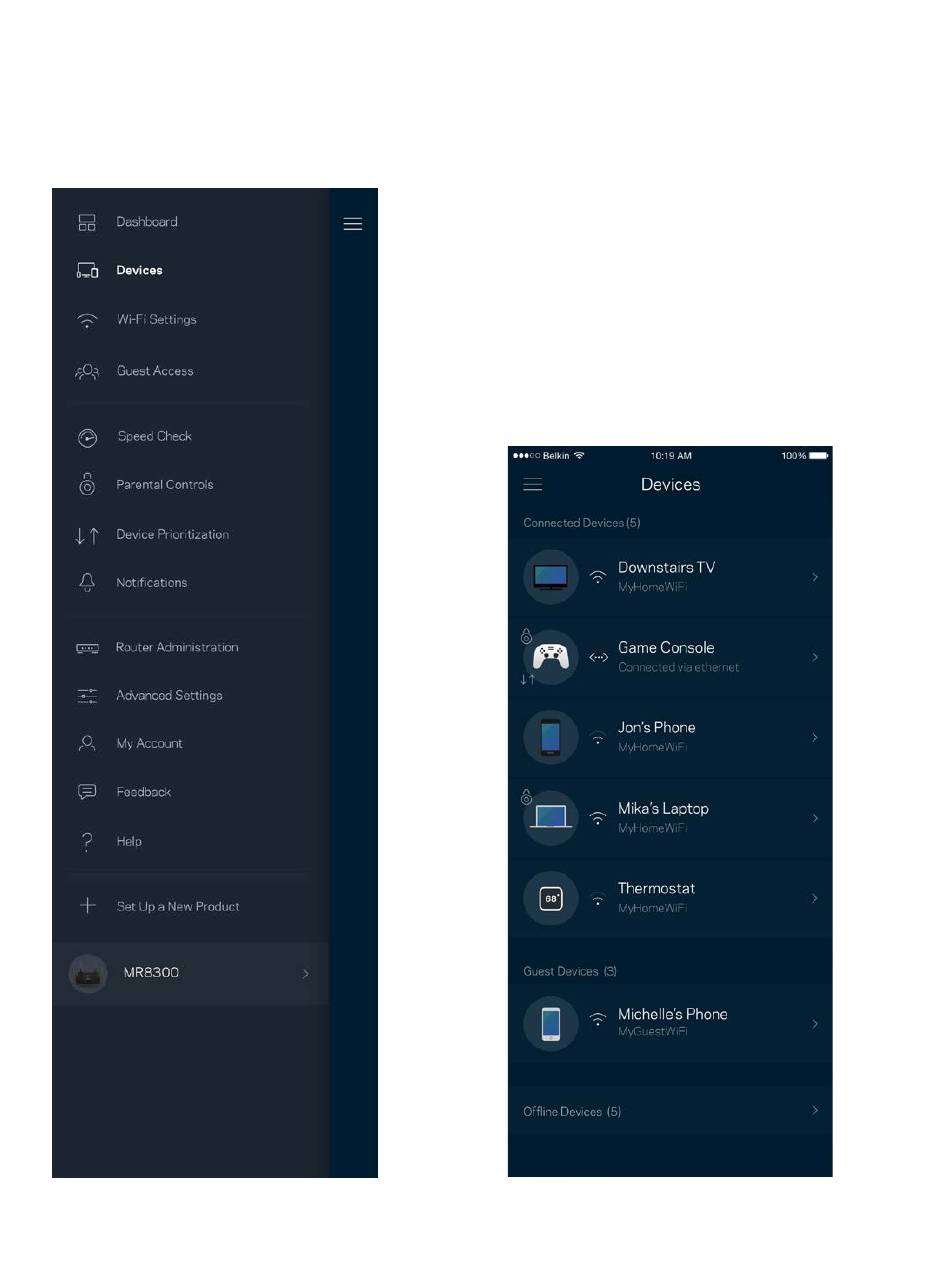Viewport: 950px width, 1276px height.
Task: Open the MR8300 router chevron
Action: pyautogui.click(x=305, y=974)
